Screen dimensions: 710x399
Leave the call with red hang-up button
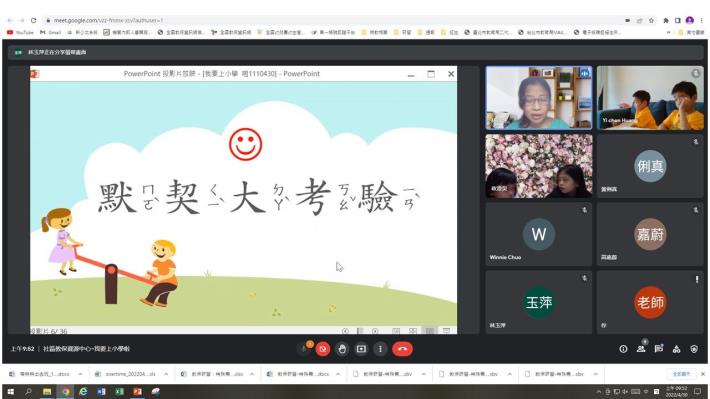(402, 349)
